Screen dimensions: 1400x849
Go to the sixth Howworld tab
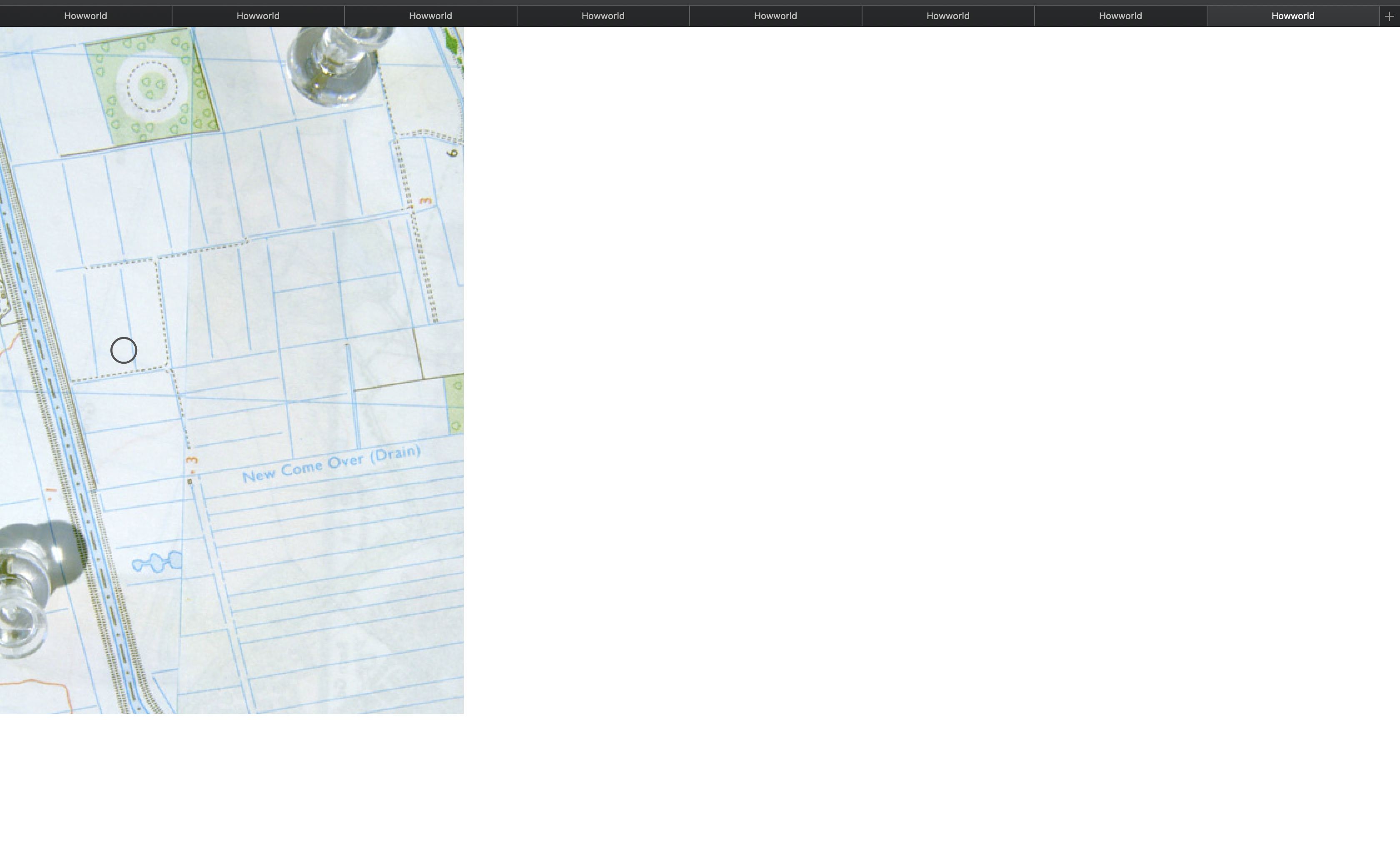click(948, 16)
